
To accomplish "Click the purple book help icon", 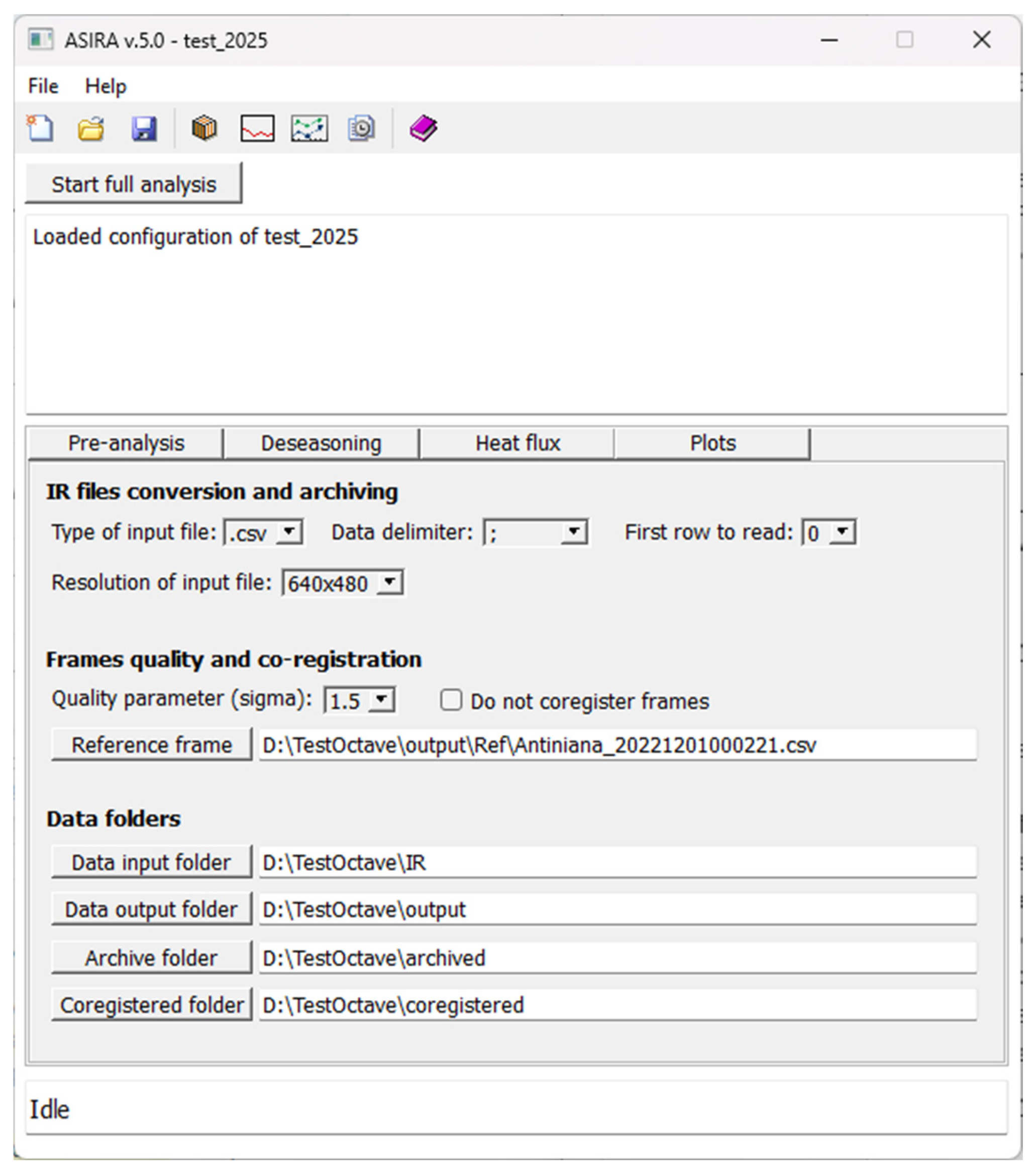I will (x=423, y=128).
